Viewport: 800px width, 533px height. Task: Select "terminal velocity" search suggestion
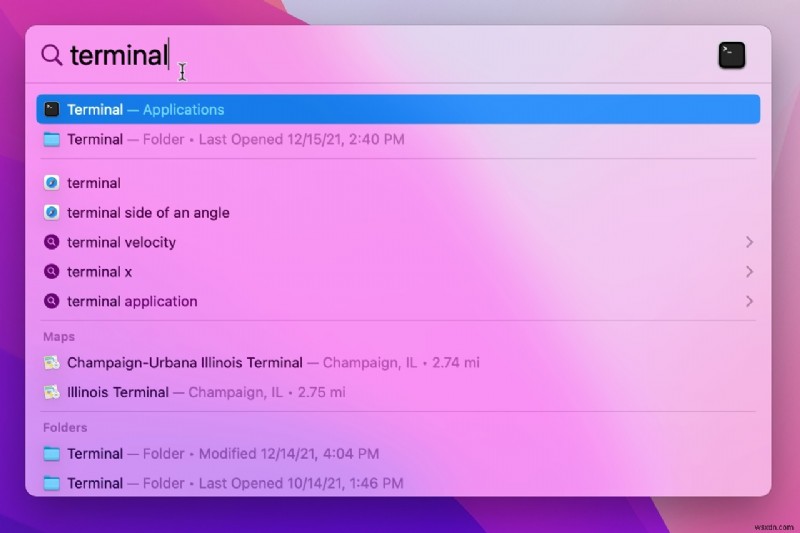coord(398,242)
